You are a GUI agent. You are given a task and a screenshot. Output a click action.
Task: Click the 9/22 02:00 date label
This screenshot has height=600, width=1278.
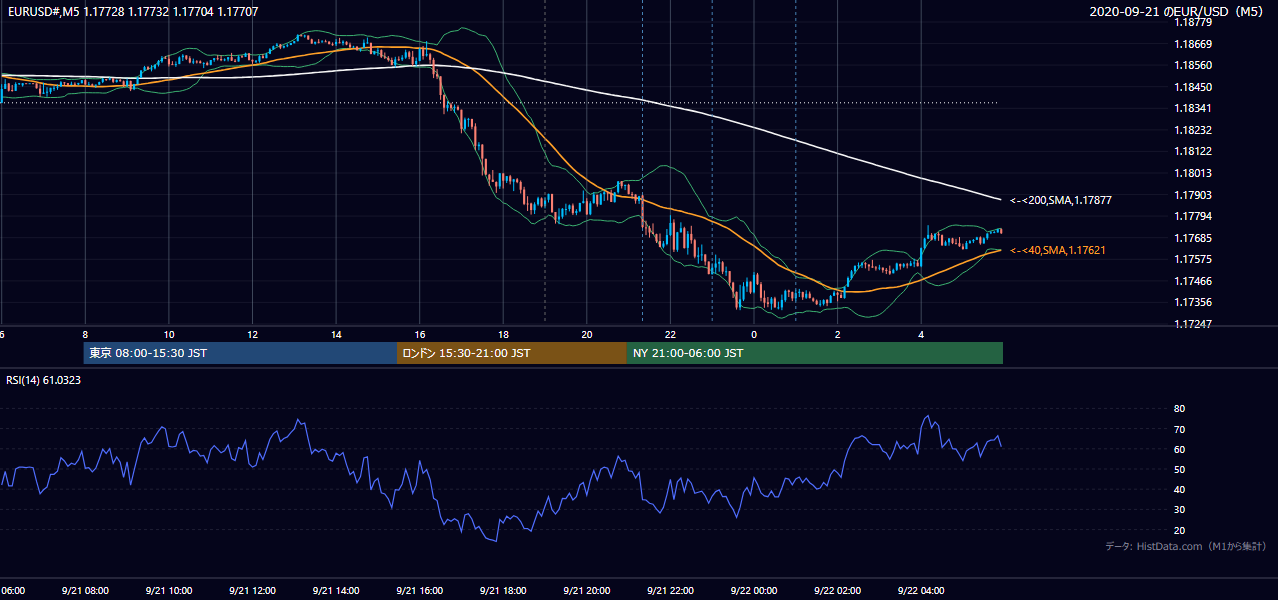point(837,590)
